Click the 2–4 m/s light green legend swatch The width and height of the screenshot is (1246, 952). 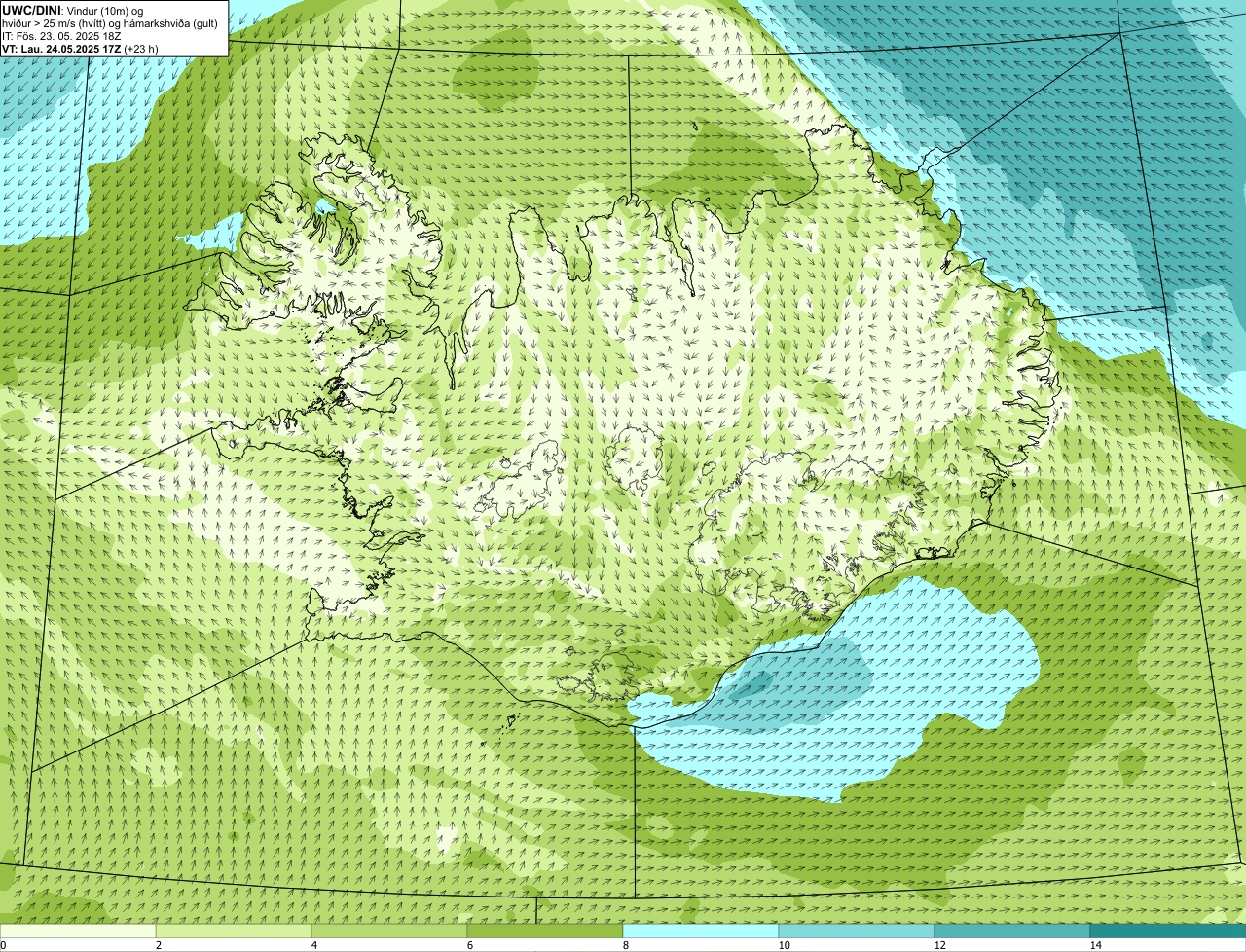point(234,931)
